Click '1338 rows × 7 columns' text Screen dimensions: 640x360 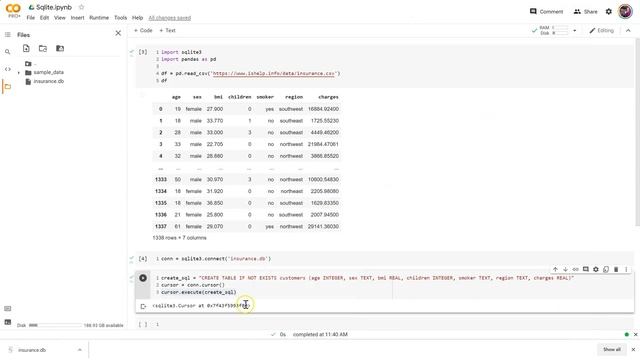179,238
